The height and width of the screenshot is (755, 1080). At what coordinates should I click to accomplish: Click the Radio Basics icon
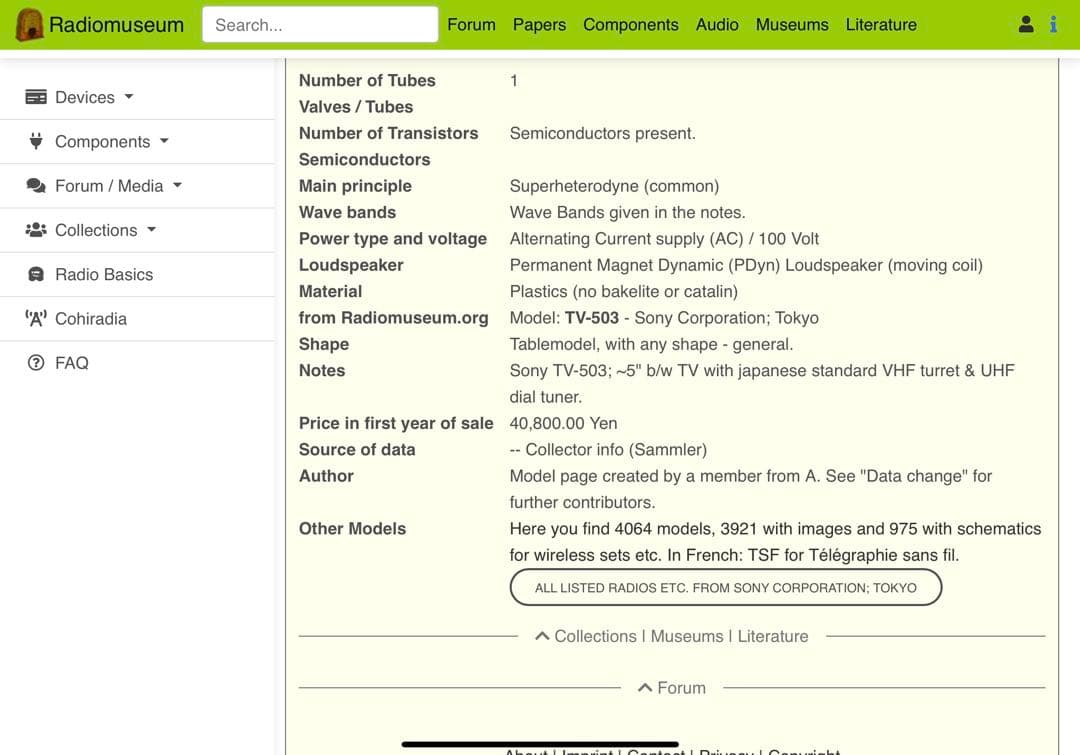pyautogui.click(x=36, y=274)
